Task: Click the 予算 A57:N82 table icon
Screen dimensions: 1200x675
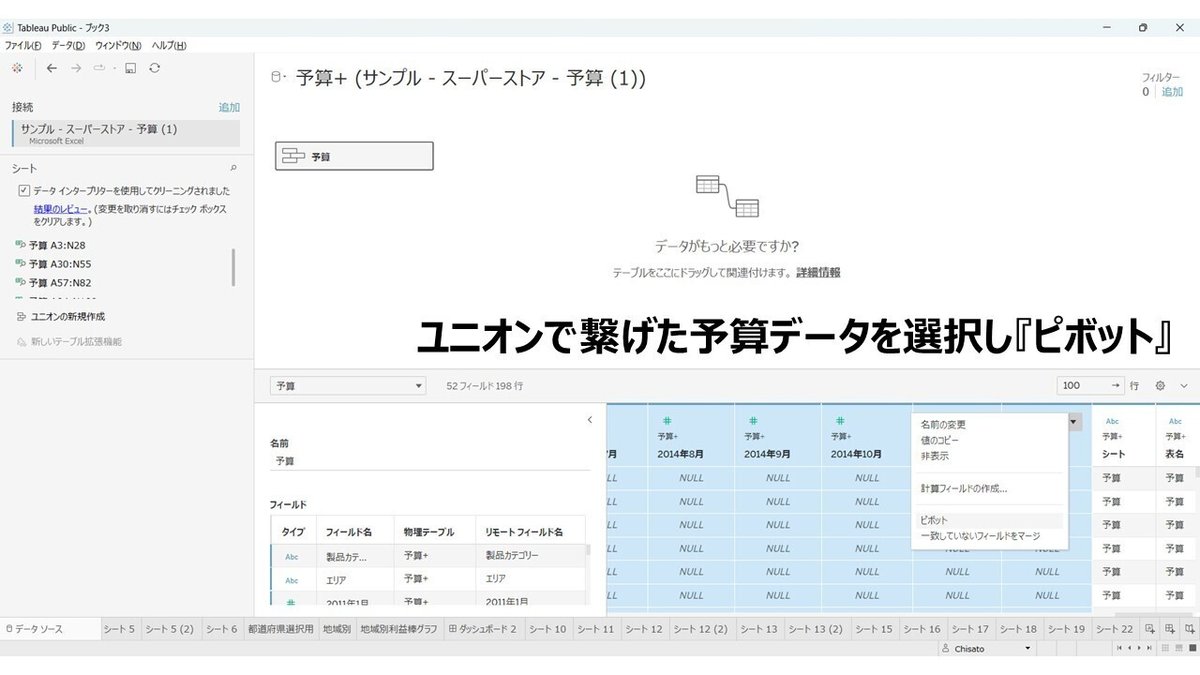Action: pos(20,283)
